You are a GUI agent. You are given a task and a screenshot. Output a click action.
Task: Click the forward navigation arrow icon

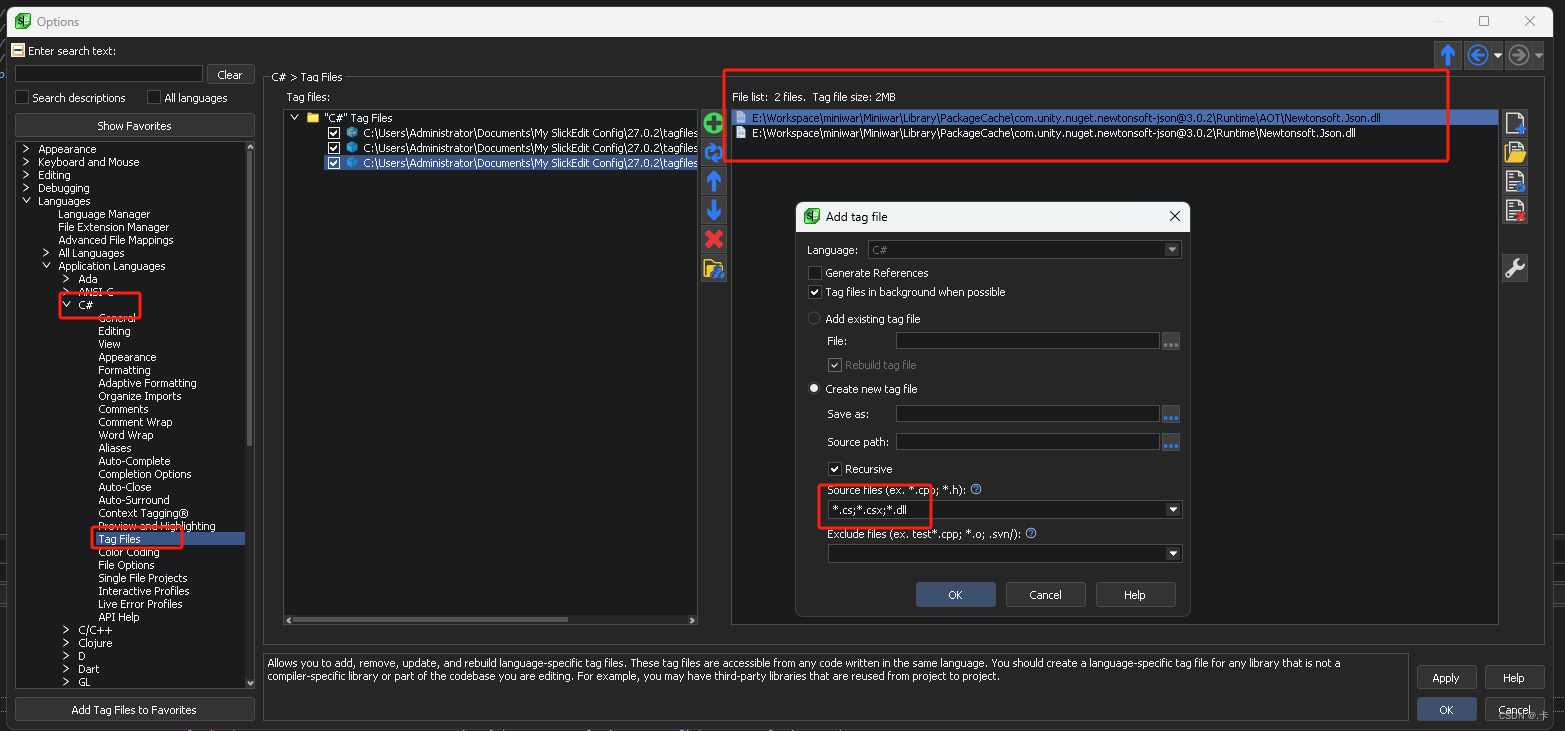click(1519, 55)
